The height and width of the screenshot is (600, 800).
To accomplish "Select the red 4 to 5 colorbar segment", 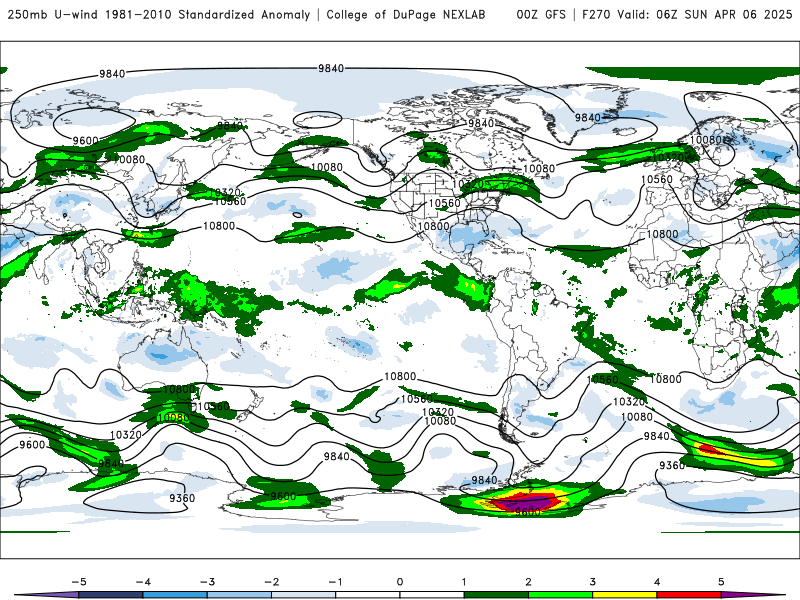I will [x=689, y=595].
